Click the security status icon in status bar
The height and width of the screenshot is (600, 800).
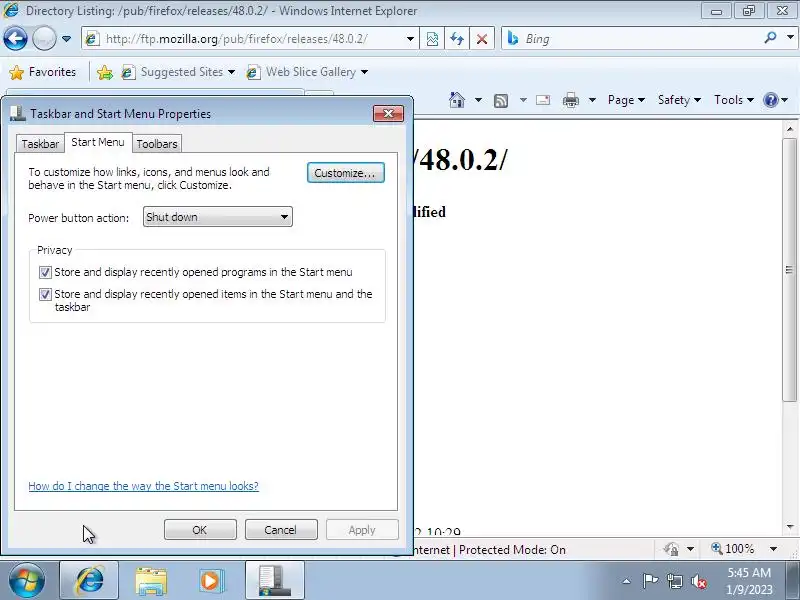pos(671,549)
